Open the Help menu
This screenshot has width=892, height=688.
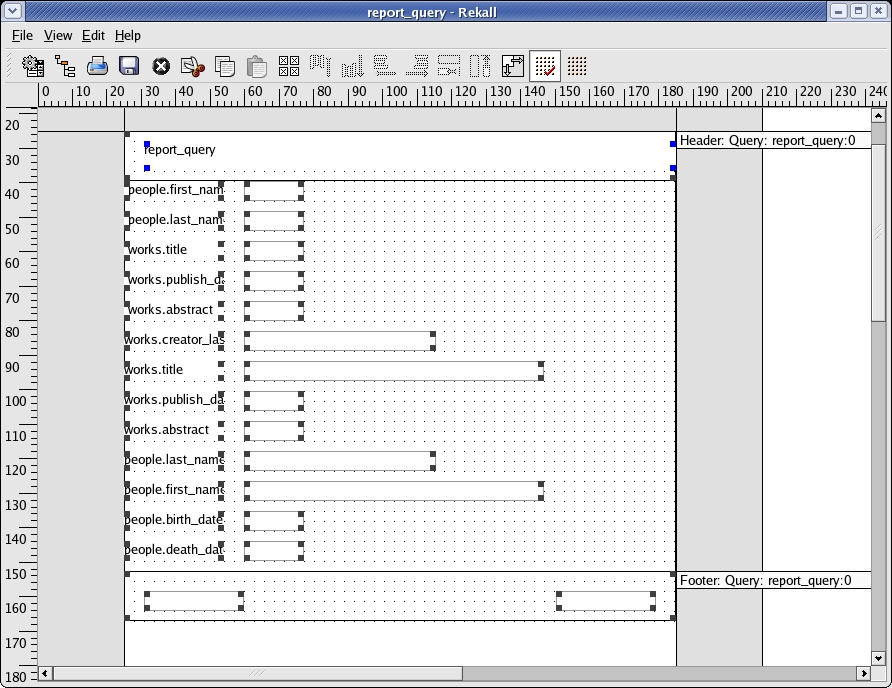[128, 35]
